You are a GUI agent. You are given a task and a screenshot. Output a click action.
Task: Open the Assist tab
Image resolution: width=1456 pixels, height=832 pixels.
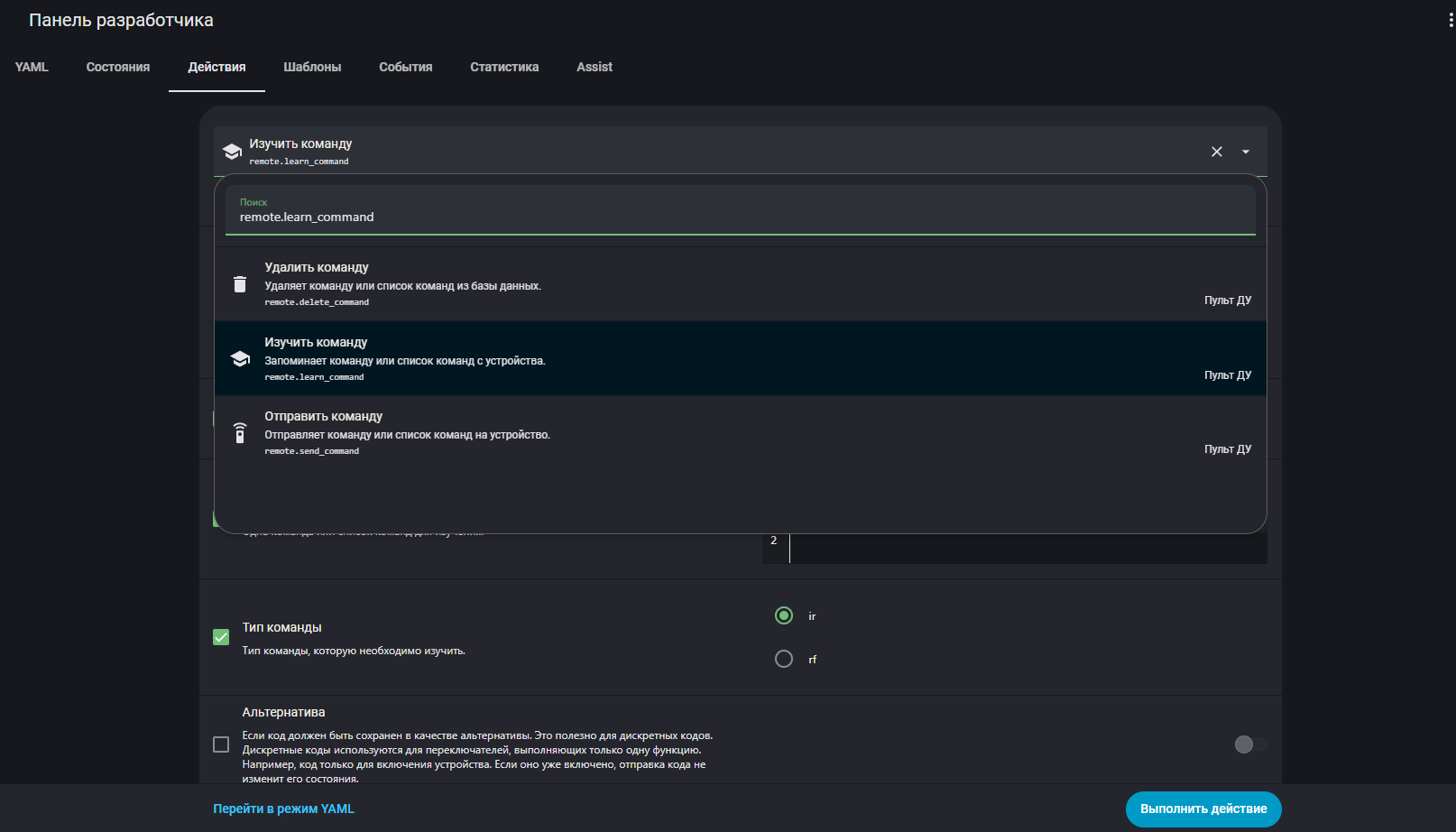click(x=594, y=67)
